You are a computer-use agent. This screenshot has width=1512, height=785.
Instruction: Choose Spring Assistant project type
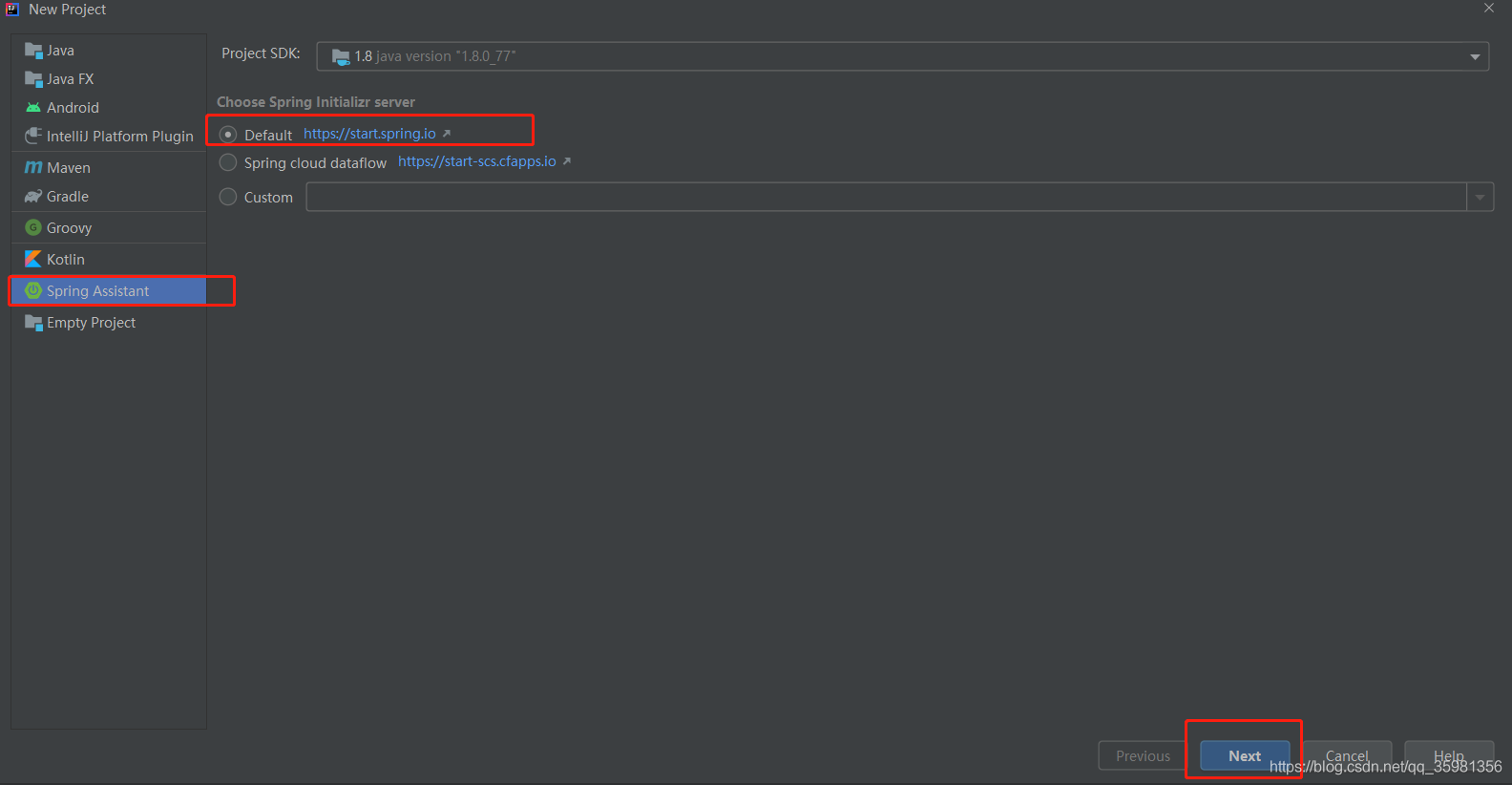[109, 291]
